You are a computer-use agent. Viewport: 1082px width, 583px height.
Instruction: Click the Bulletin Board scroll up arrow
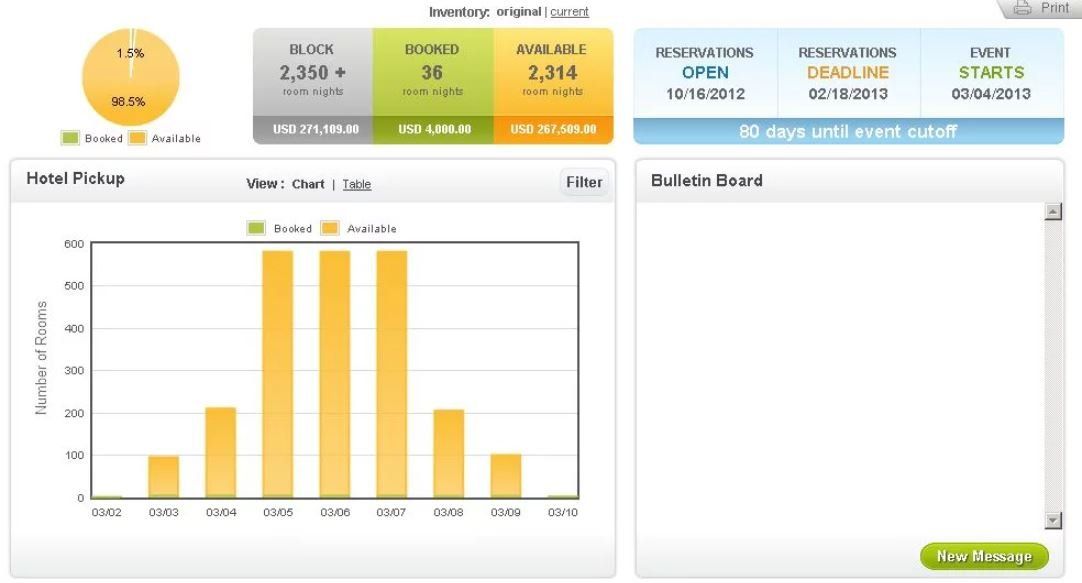[1053, 212]
